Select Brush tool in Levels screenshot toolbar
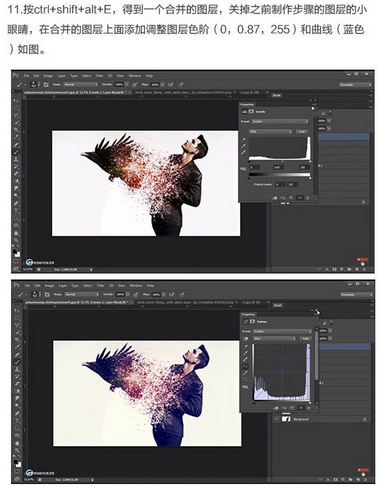Image resolution: width=381 pixels, height=486 pixels. (16, 152)
